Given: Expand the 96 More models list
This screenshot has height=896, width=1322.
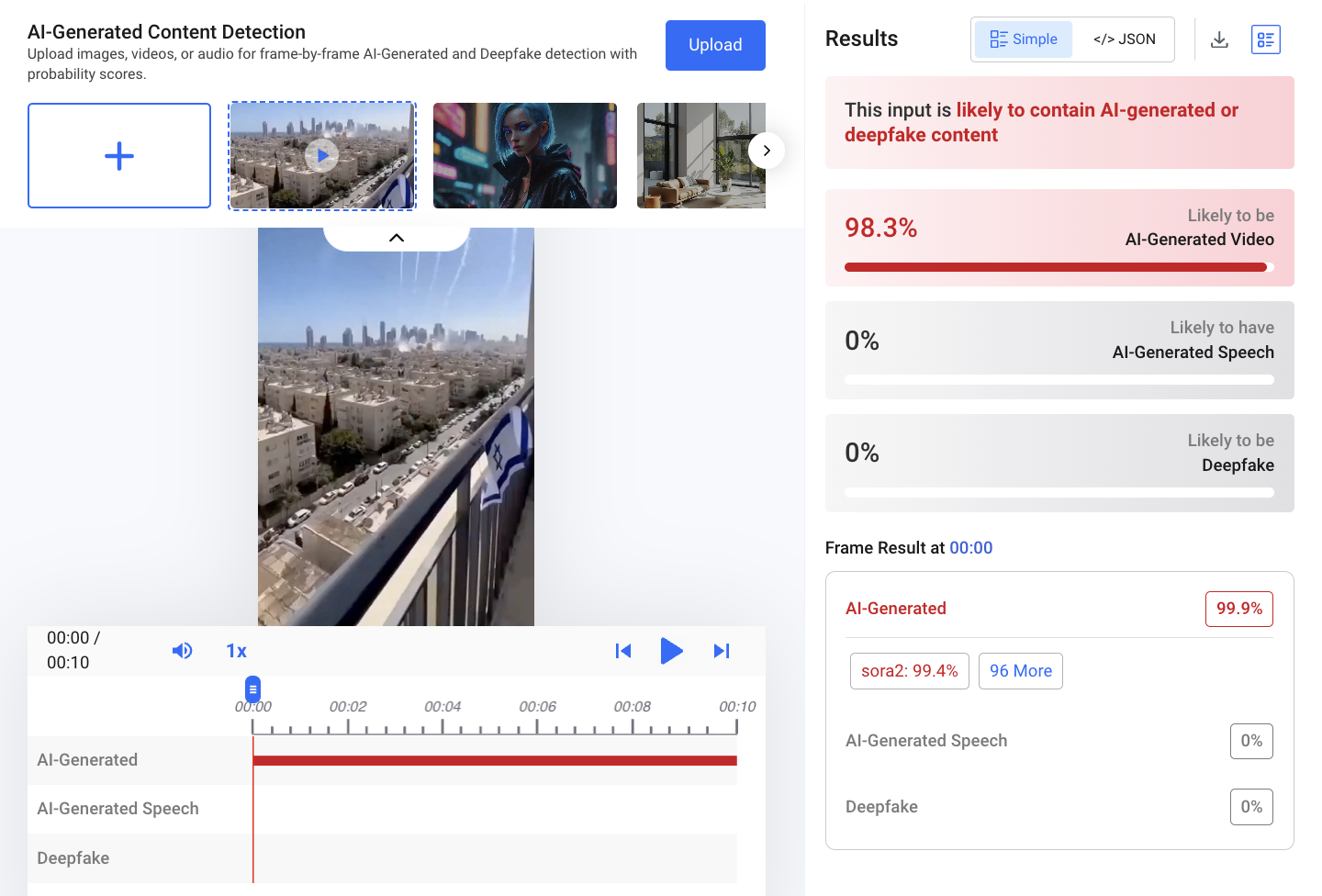Looking at the screenshot, I should pyautogui.click(x=1020, y=671).
